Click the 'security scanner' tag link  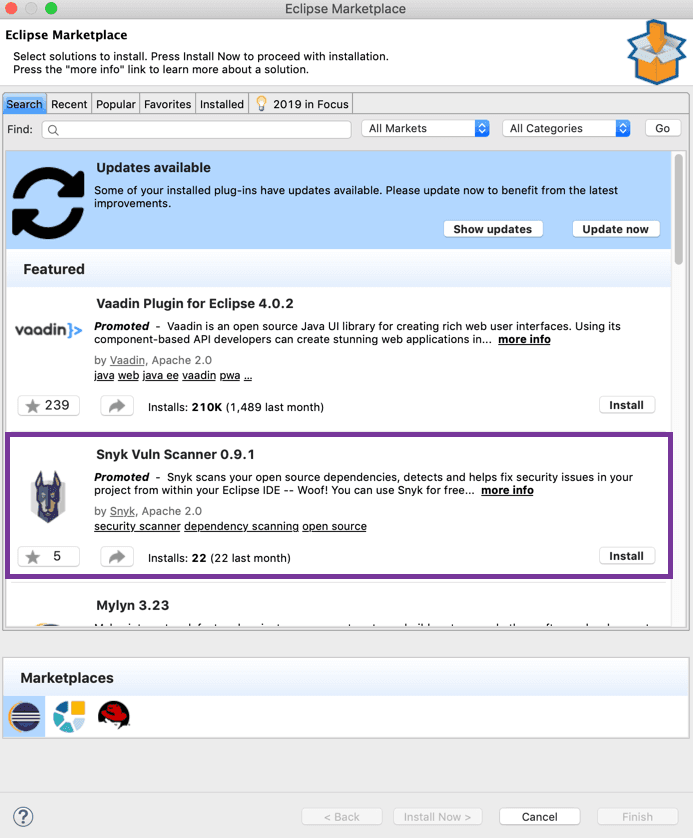coord(137,526)
